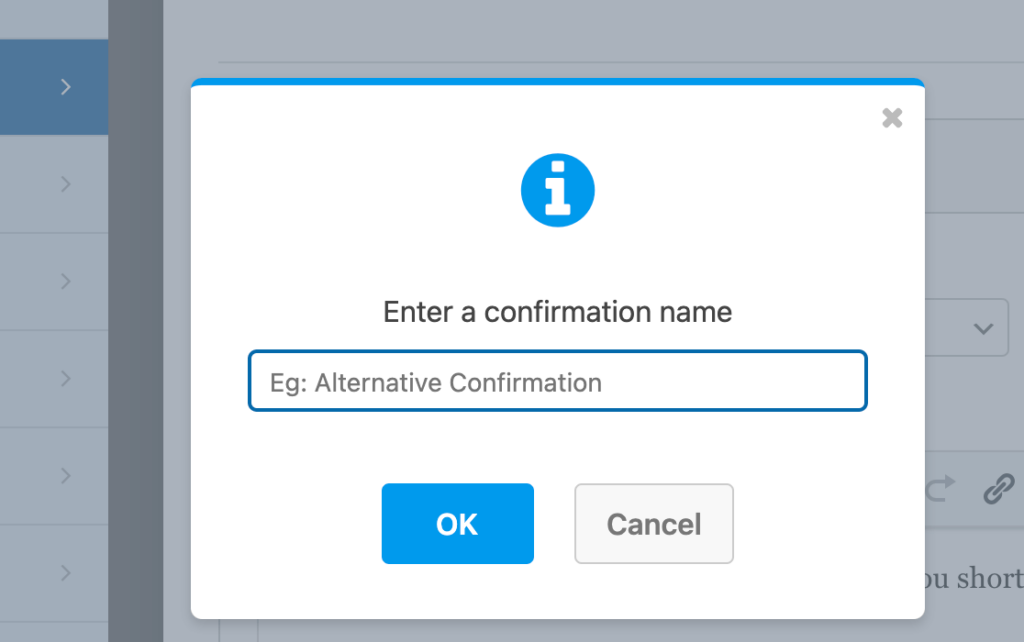Expand the second sidebar accordion row
Image resolution: width=1024 pixels, height=642 pixels.
(x=66, y=184)
